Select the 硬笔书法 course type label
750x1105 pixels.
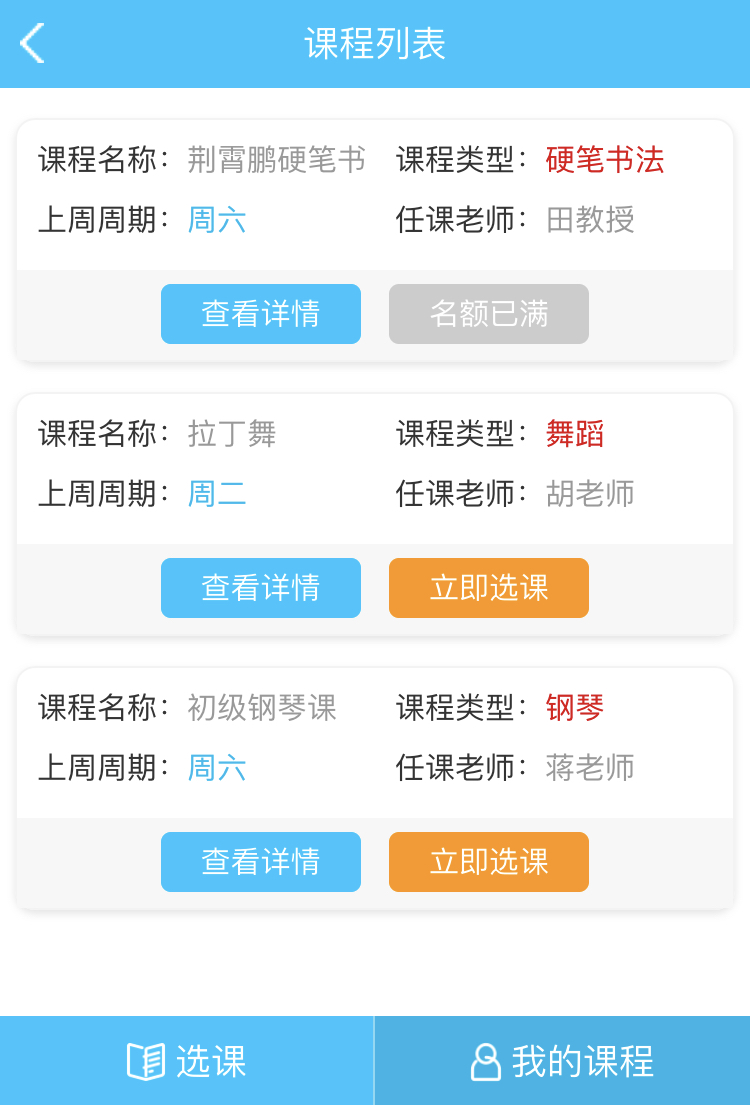coord(605,160)
